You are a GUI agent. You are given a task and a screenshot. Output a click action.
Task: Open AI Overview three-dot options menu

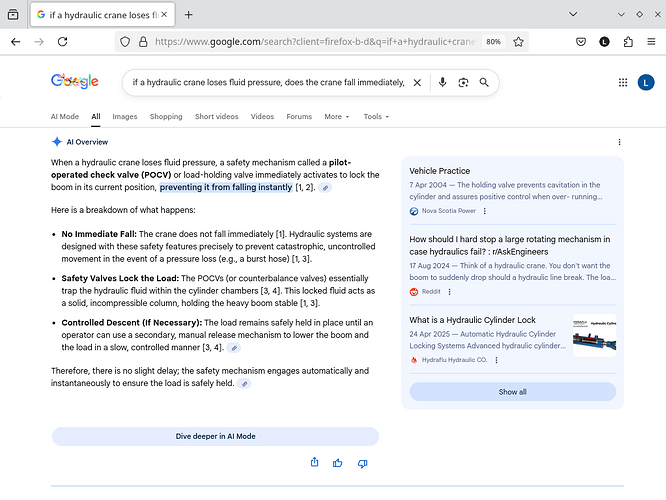[619, 143]
